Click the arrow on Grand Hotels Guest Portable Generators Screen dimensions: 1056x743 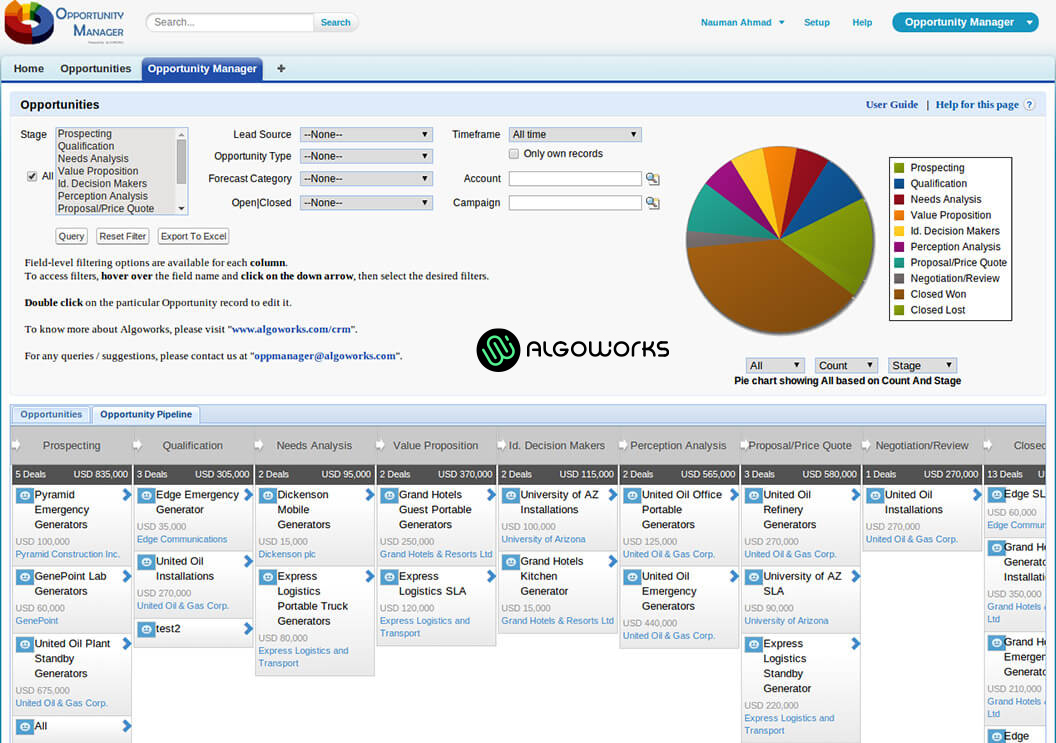pos(491,495)
